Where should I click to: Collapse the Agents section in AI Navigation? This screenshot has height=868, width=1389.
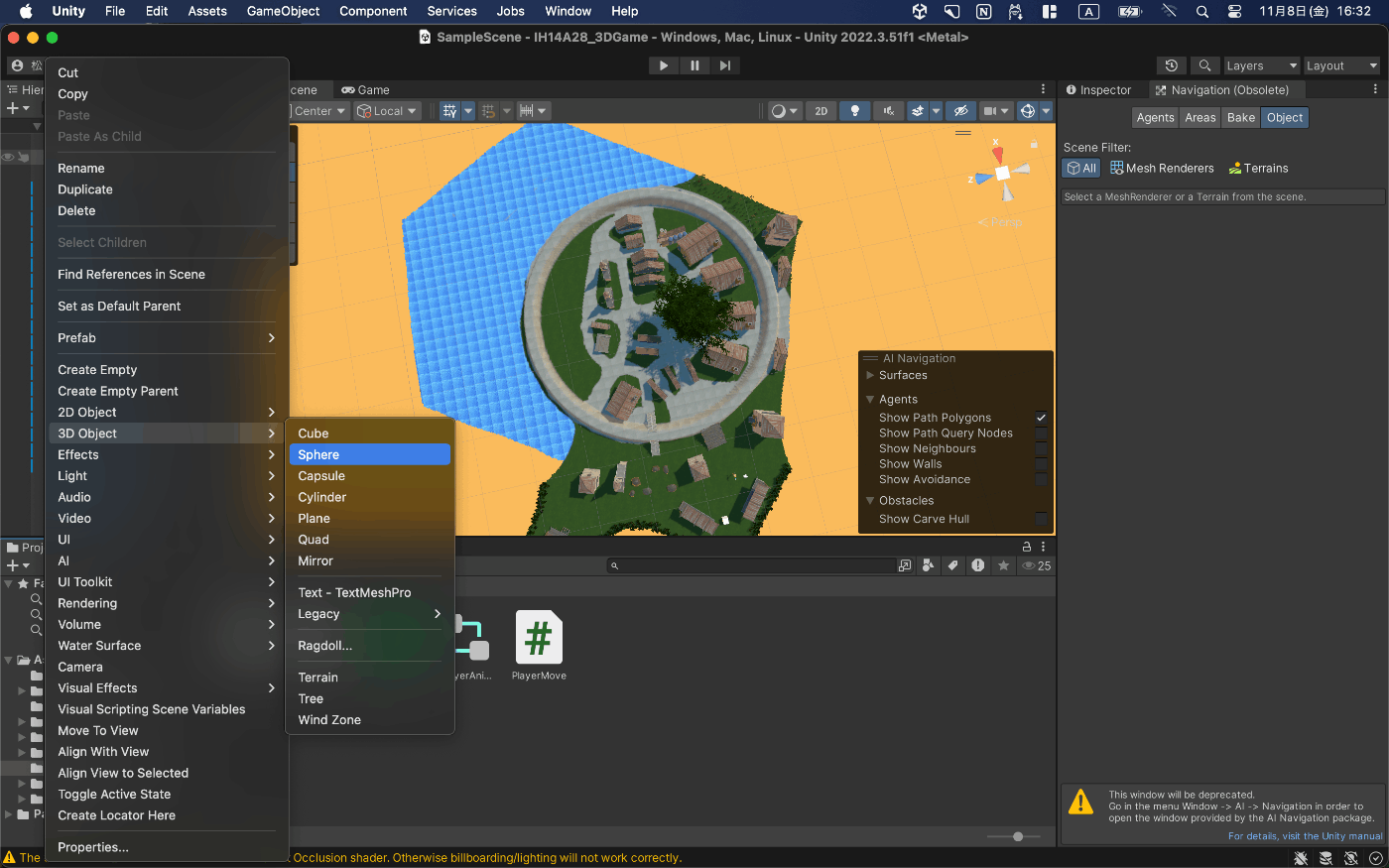coord(870,400)
